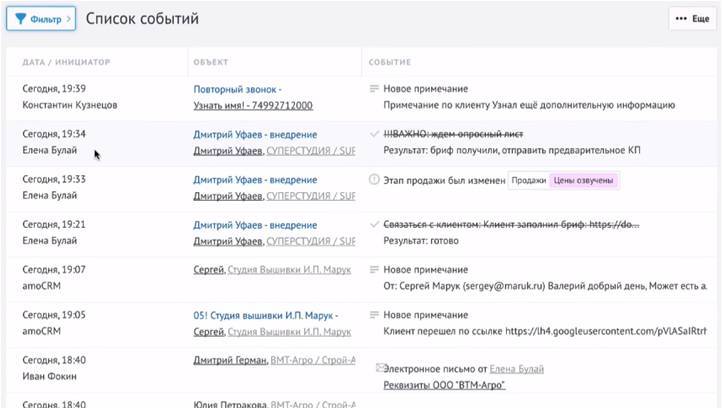Image resolution: width=722 pixels, height=409 pixels.
Task: Select the Продажи pipeline tag
Action: click(x=528, y=180)
